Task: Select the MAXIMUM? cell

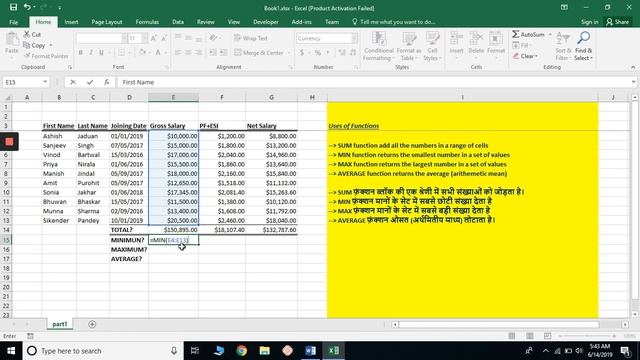Action: (129, 249)
